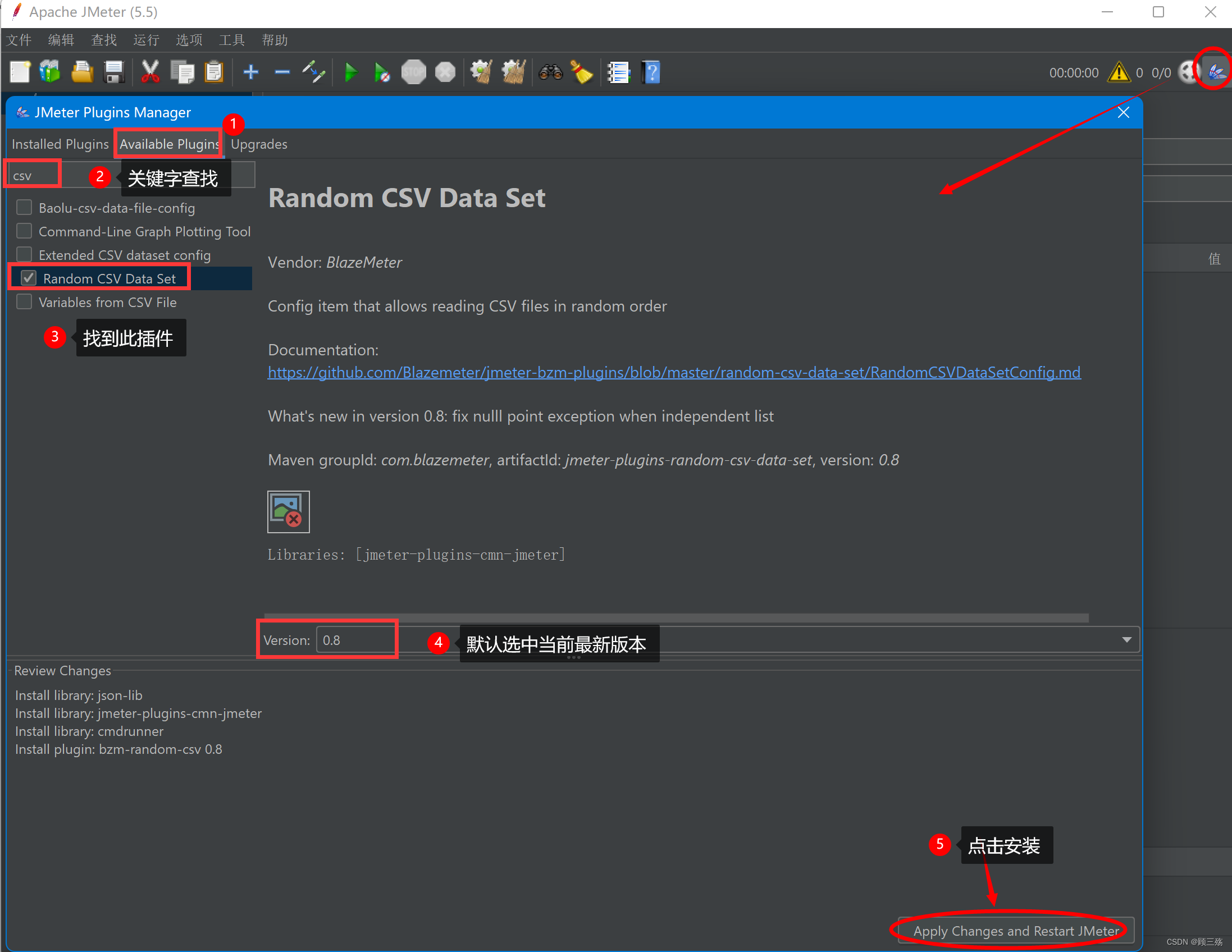Open the 文件 menu
This screenshot has width=1232, height=952.
tap(19, 40)
